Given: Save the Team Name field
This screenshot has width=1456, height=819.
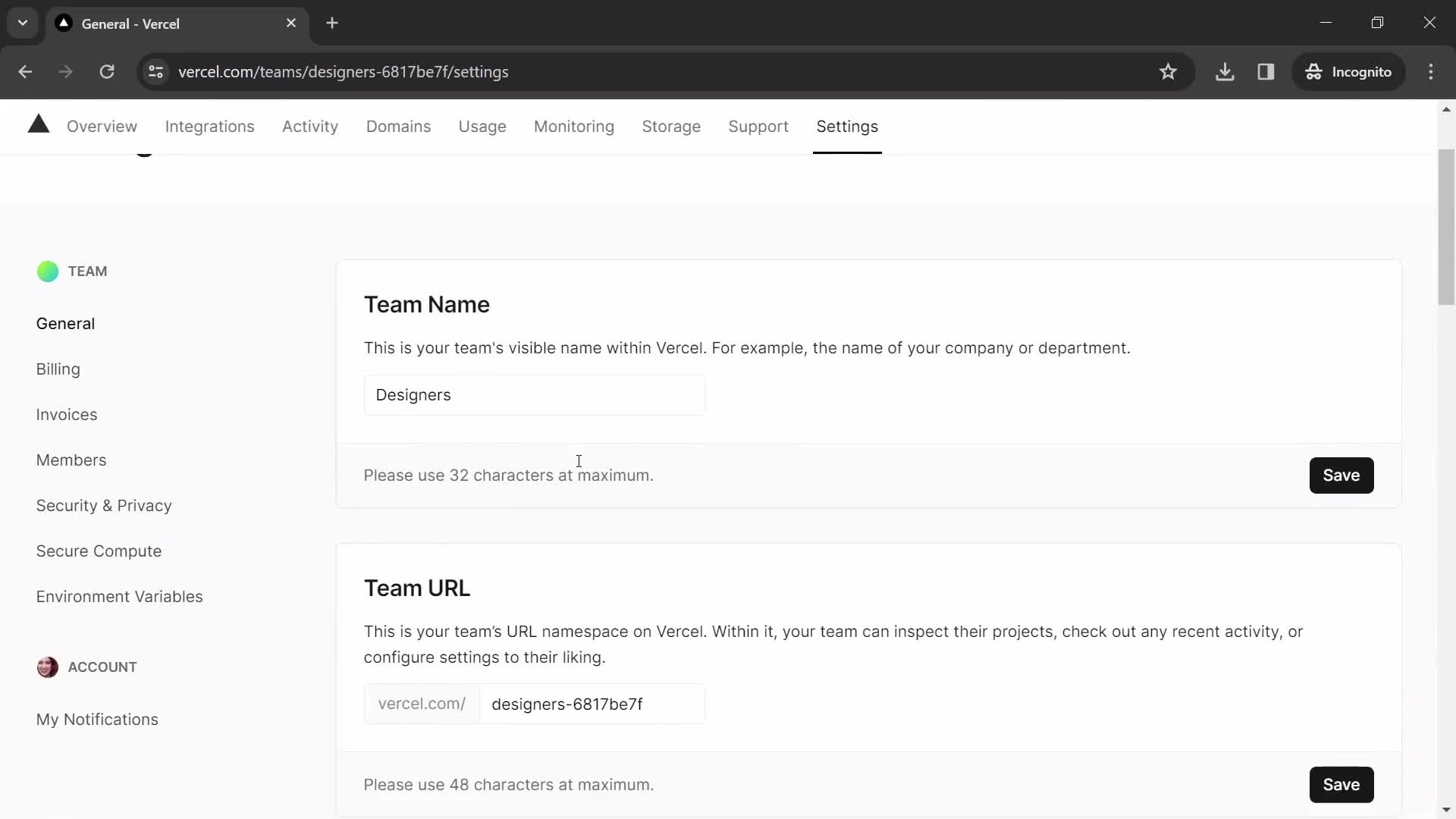Looking at the screenshot, I should 1341,474.
